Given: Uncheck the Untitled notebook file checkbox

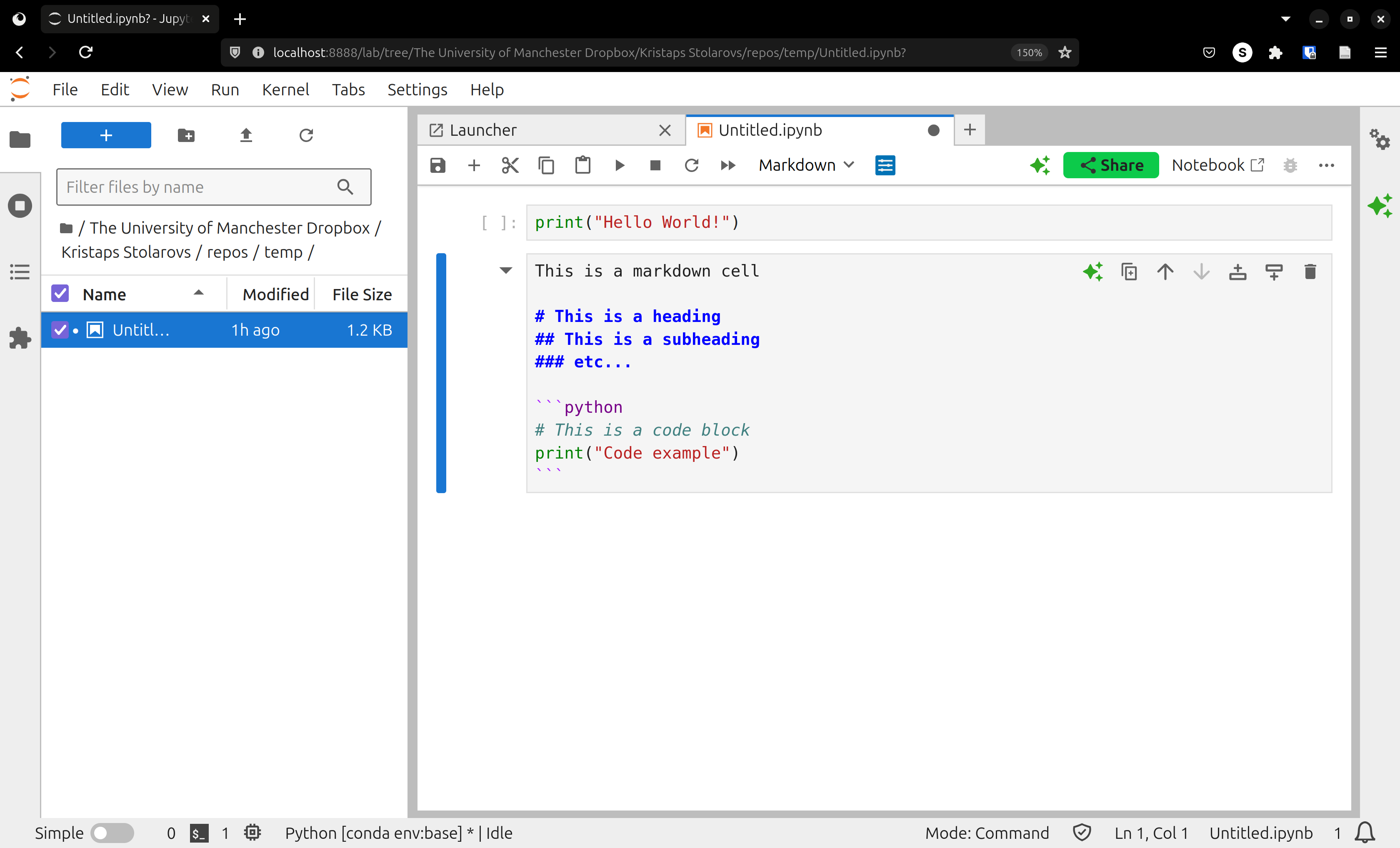Looking at the screenshot, I should pyautogui.click(x=60, y=330).
